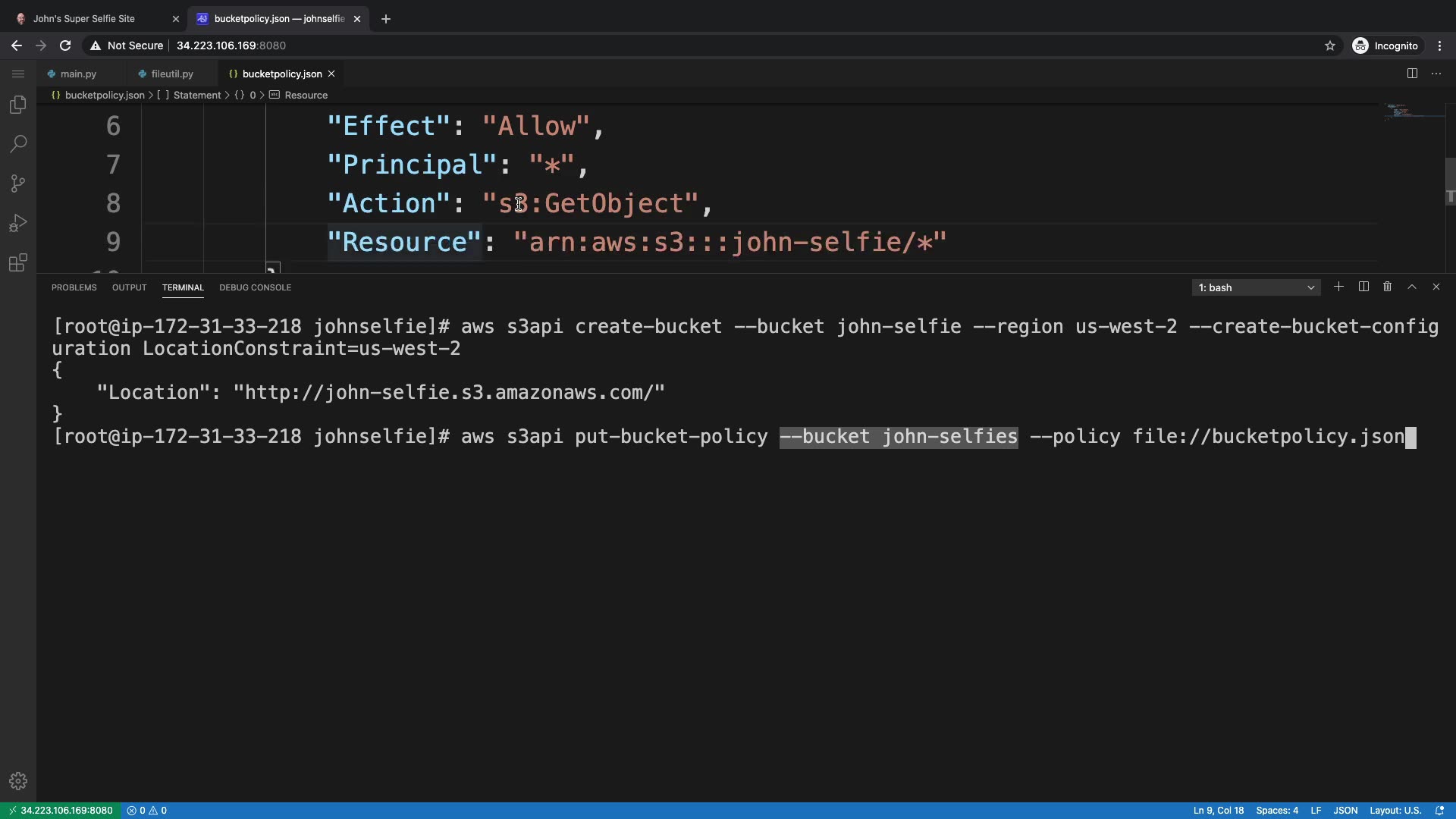The width and height of the screenshot is (1456, 819).
Task: Open the Search sidebar icon
Action: point(18,144)
